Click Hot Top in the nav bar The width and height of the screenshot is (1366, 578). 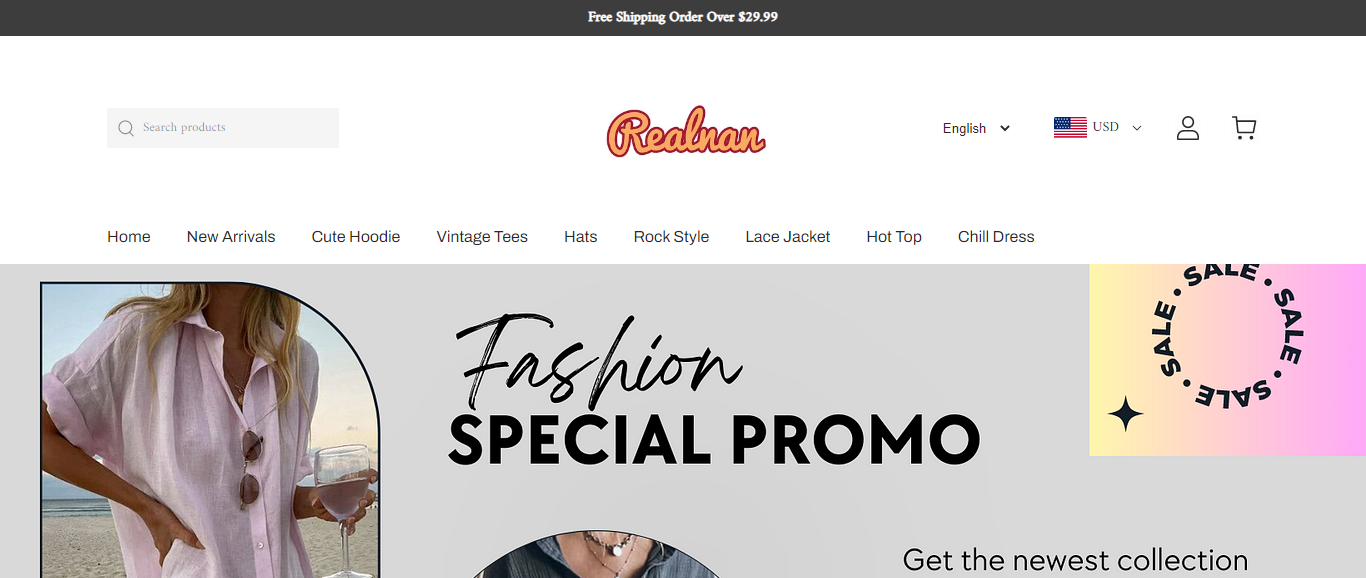tap(894, 237)
